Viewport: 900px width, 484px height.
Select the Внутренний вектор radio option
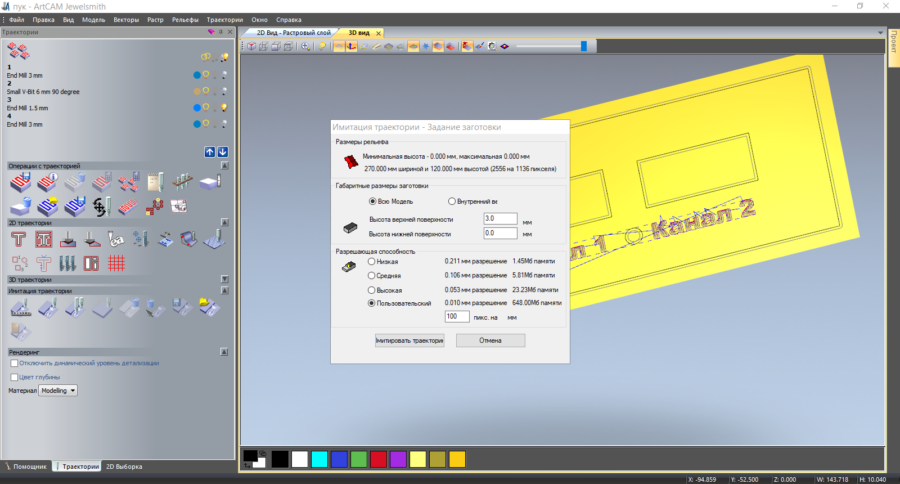point(452,202)
